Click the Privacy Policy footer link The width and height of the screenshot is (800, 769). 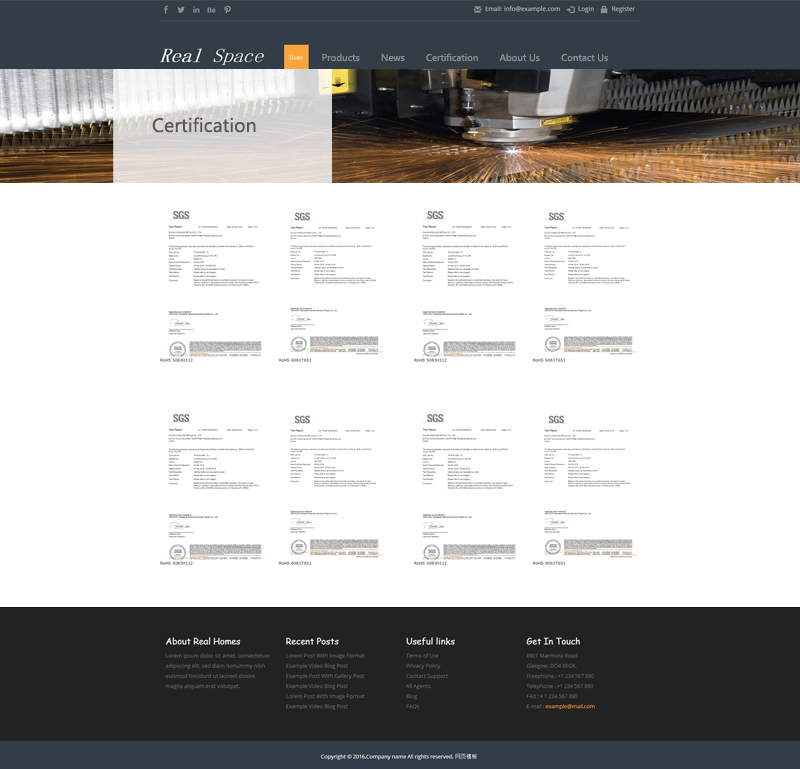click(423, 666)
